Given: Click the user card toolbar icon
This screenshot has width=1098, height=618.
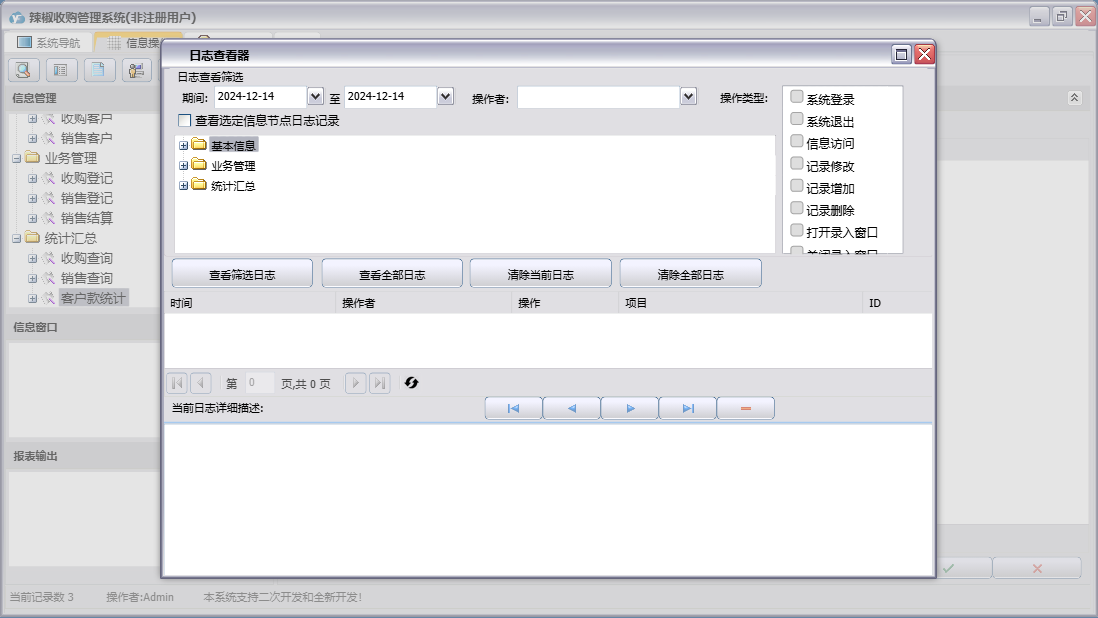Looking at the screenshot, I should pyautogui.click(x=137, y=70).
